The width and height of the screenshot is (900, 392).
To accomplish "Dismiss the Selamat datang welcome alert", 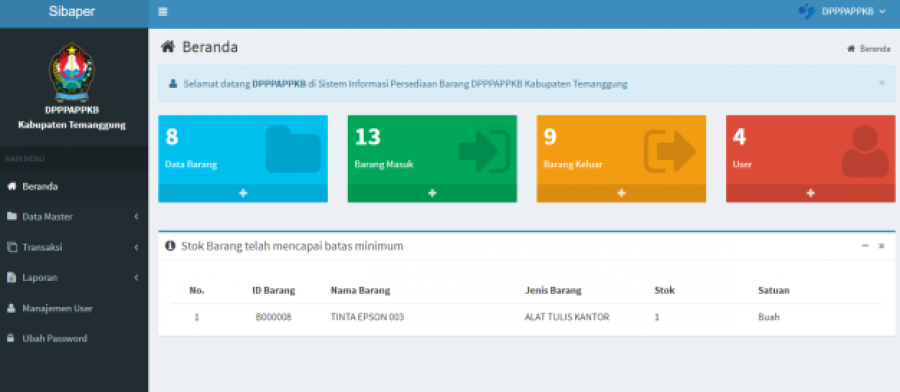I will click(x=881, y=83).
